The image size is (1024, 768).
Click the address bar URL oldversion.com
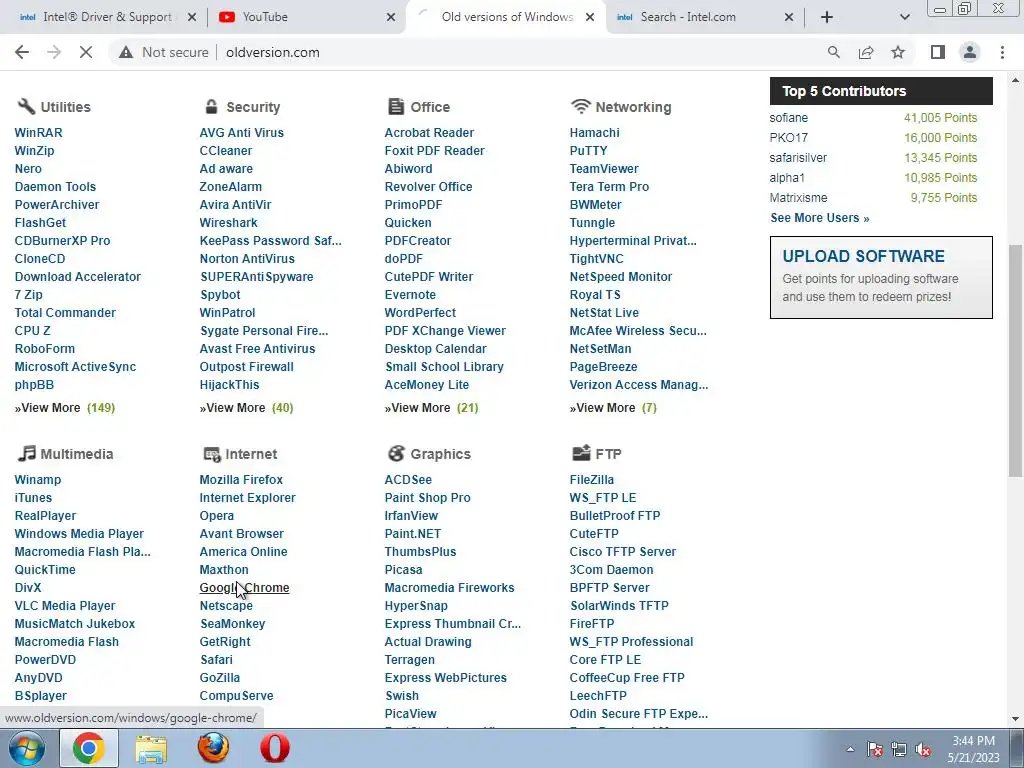[x=273, y=52]
